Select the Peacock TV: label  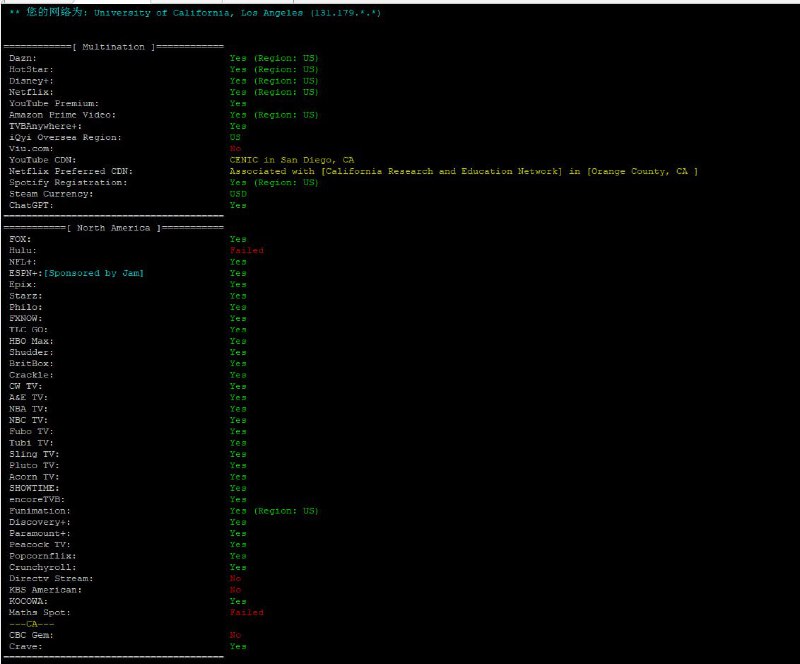[x=40, y=545]
